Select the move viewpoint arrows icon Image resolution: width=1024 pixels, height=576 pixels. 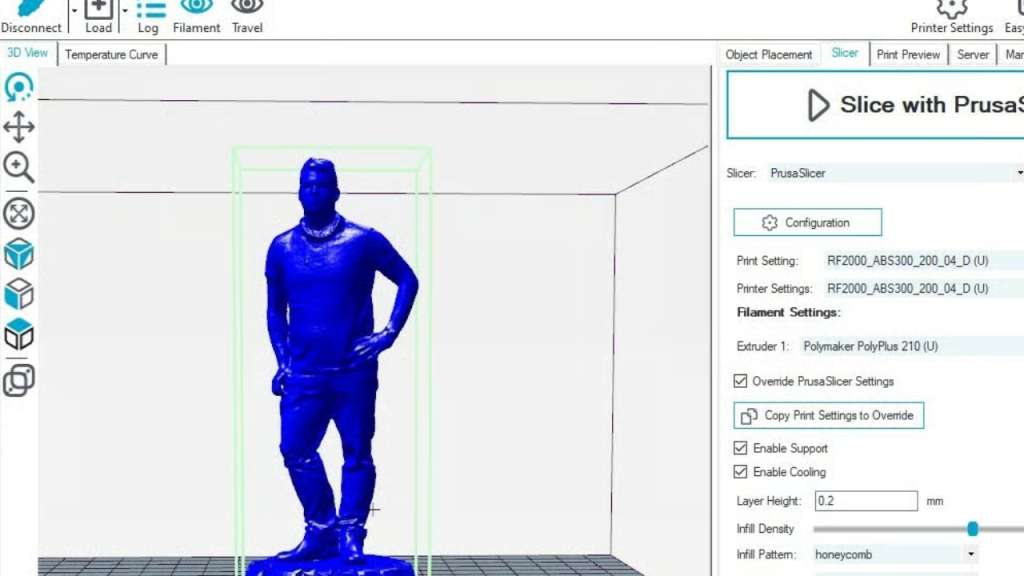coord(18,127)
